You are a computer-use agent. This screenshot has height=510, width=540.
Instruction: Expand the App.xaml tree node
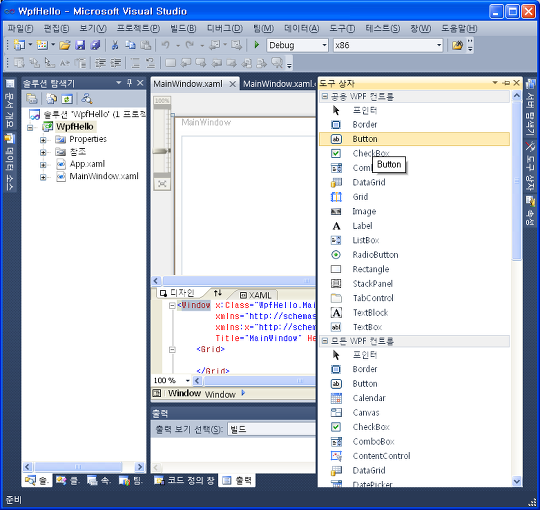point(43,165)
